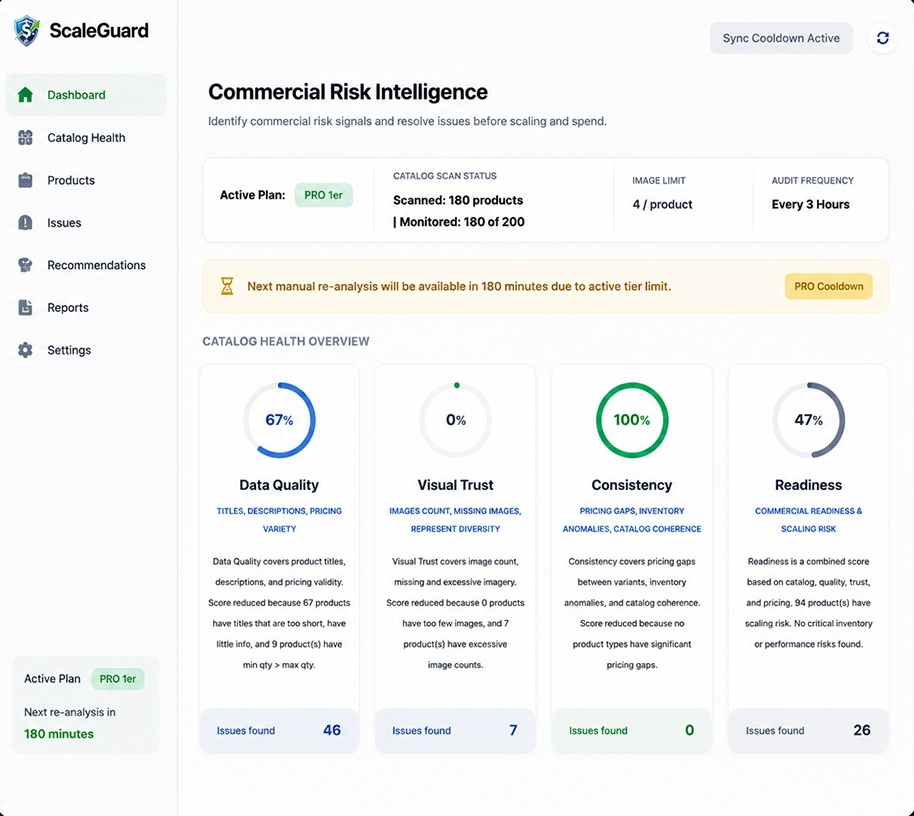Viewport: 914px width, 816px height.
Task: Click the hourglass icon in cooldown banner
Action: tap(227, 286)
